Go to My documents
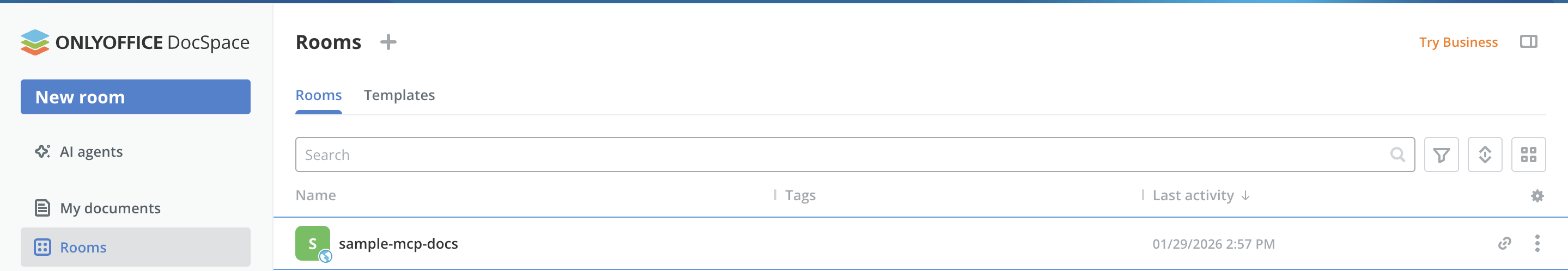The image size is (1568, 271). [x=110, y=208]
